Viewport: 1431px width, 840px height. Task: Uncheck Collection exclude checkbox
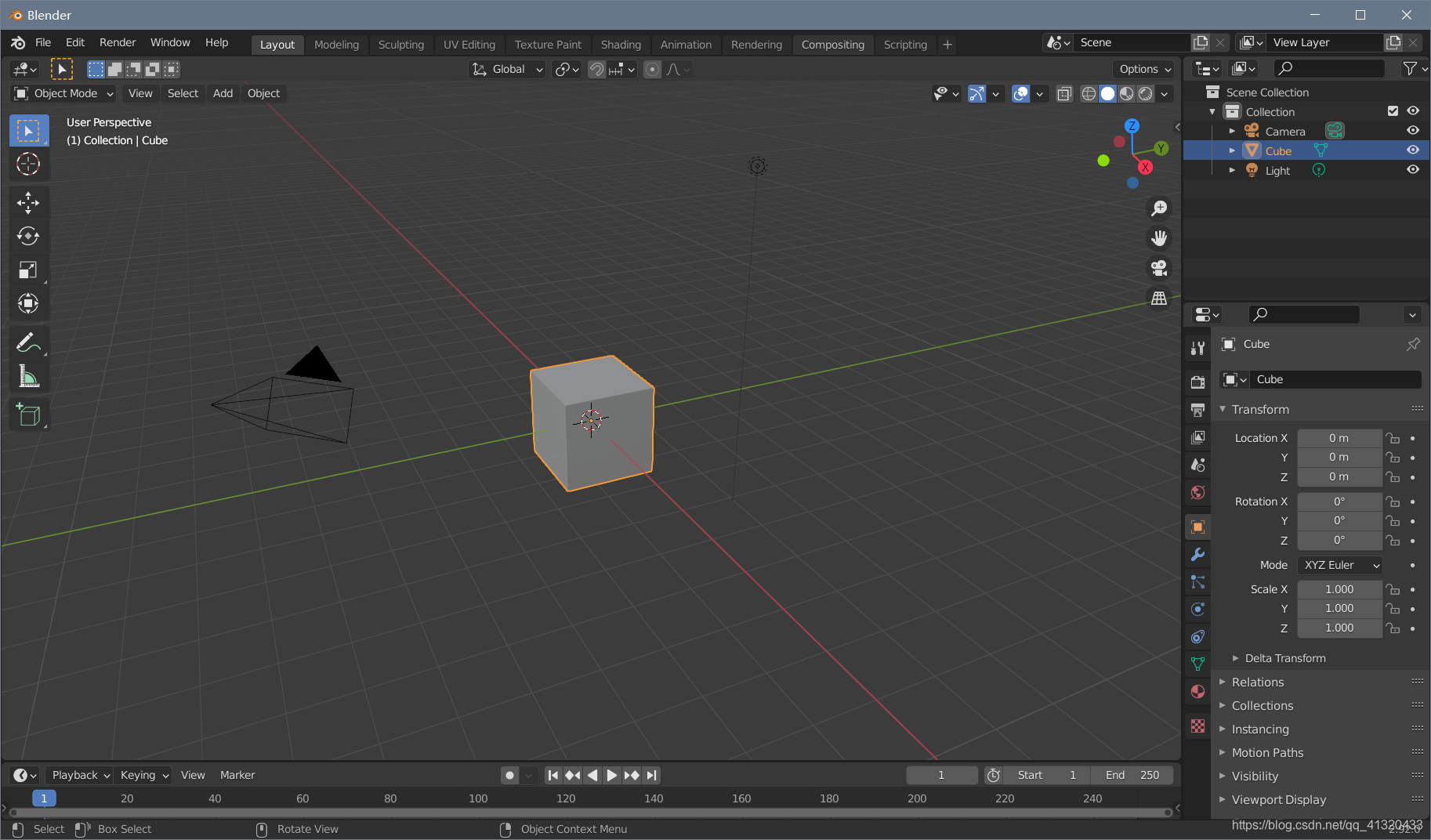coord(1393,110)
